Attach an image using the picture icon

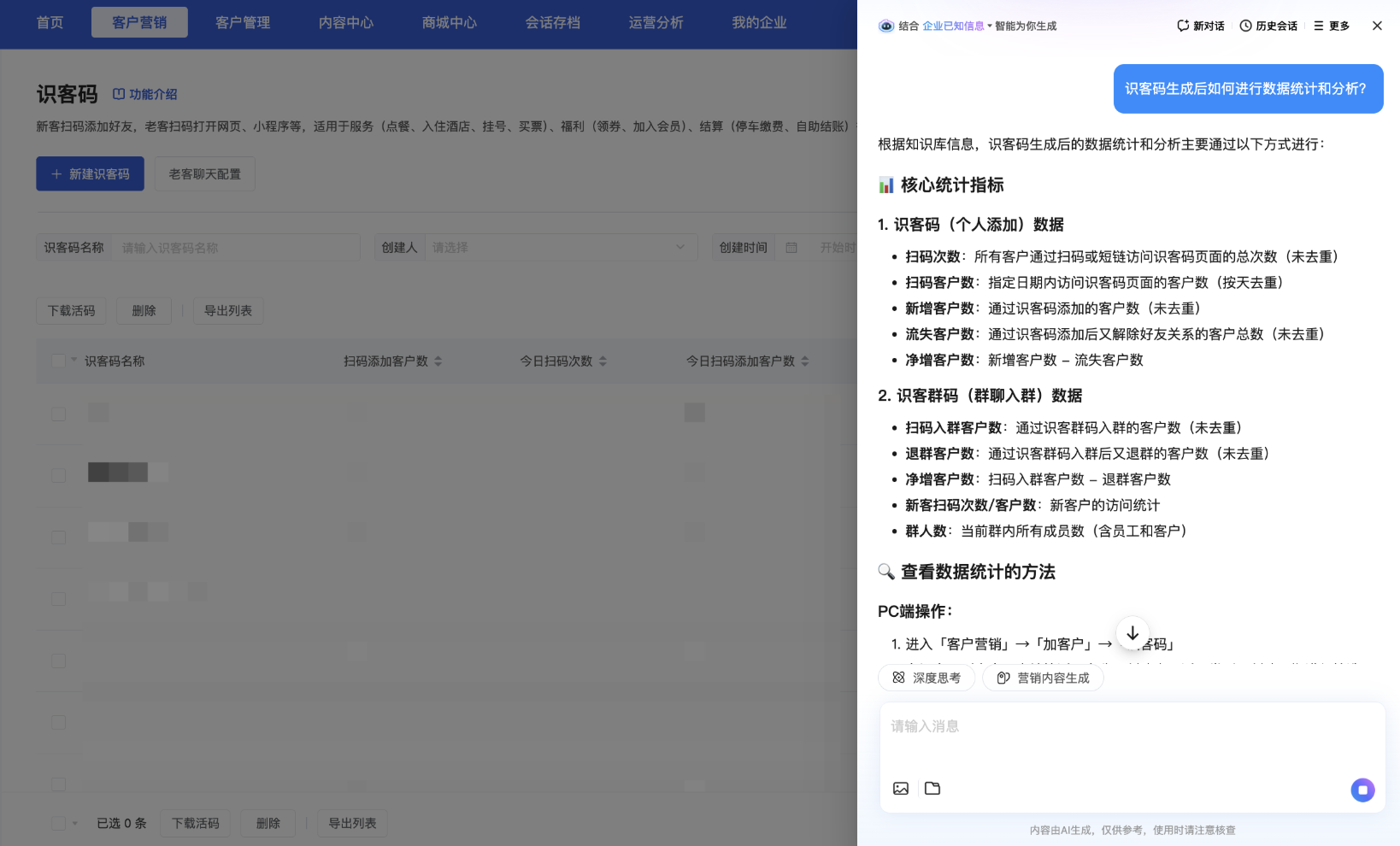click(901, 789)
